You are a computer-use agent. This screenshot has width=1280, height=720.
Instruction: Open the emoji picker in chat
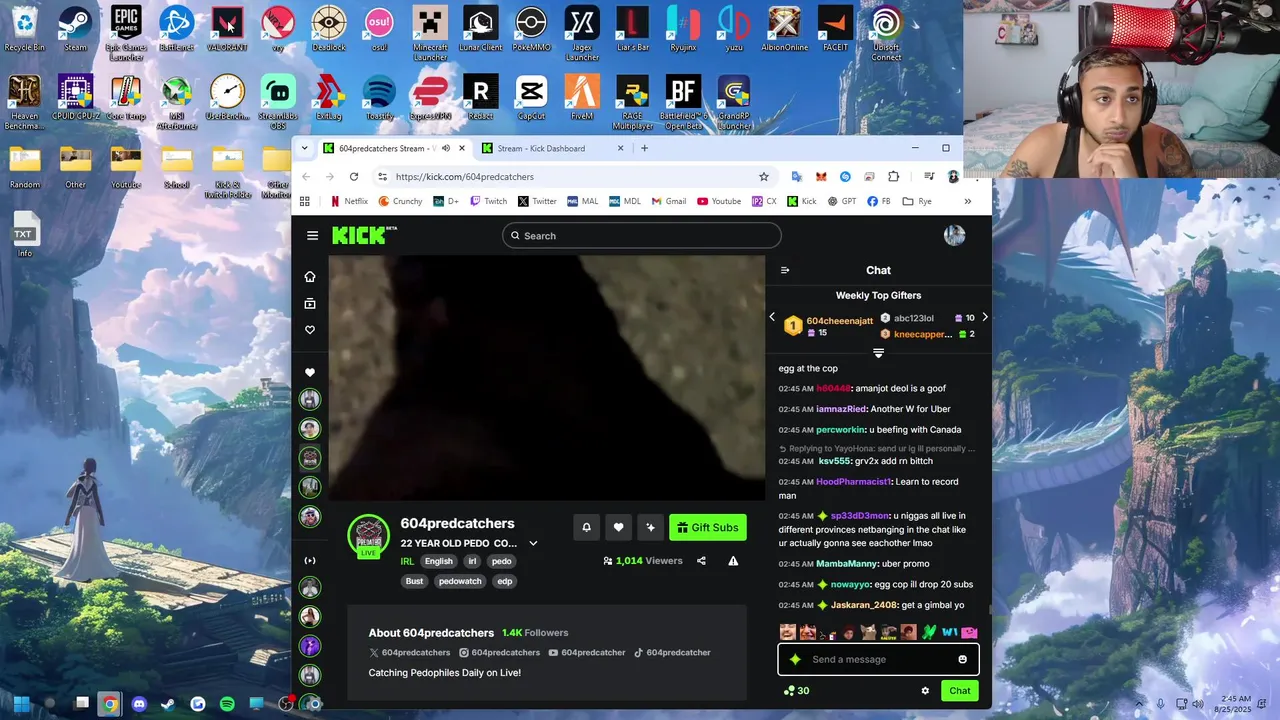tap(963, 659)
